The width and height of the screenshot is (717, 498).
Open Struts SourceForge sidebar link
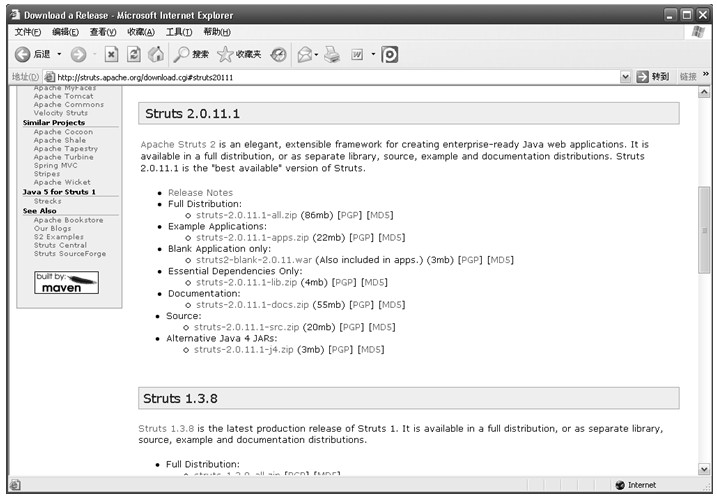(70, 253)
